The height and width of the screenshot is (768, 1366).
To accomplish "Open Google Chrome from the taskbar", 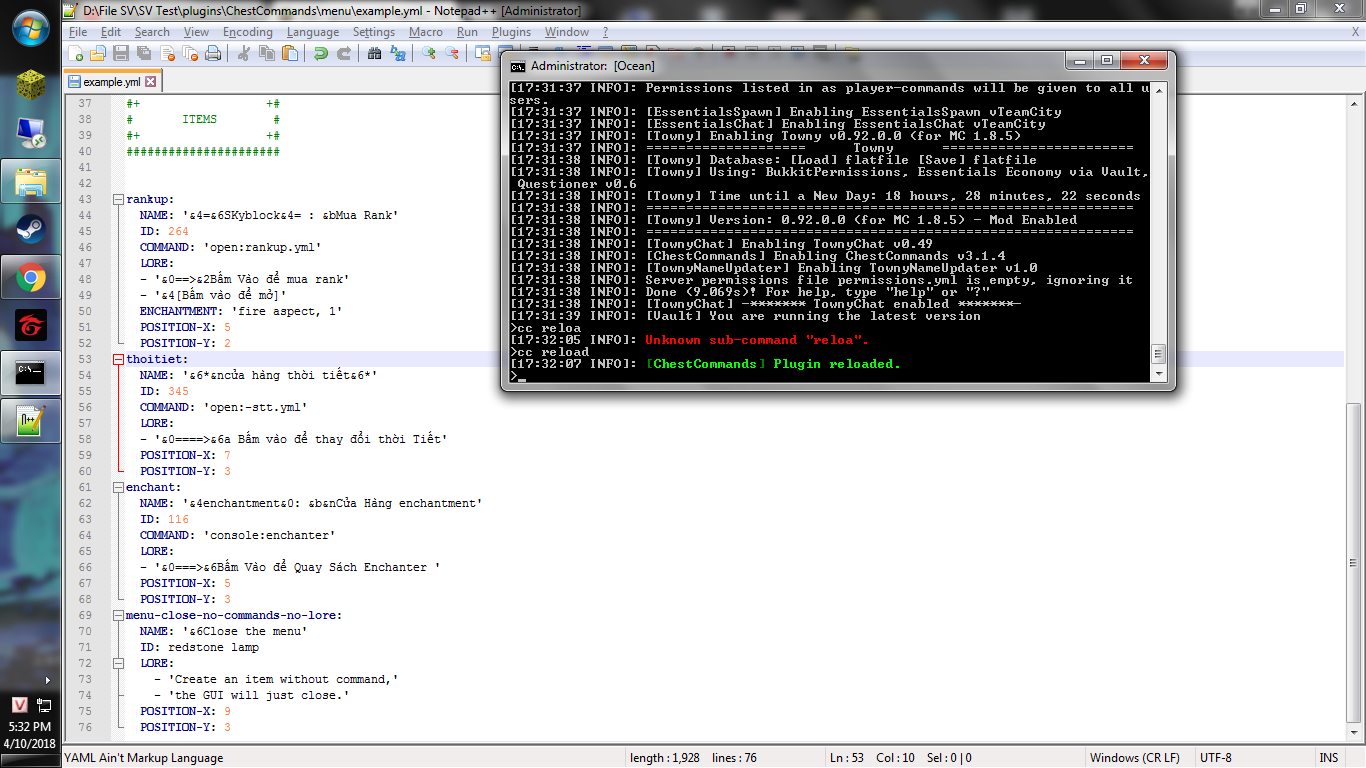I will [30, 278].
